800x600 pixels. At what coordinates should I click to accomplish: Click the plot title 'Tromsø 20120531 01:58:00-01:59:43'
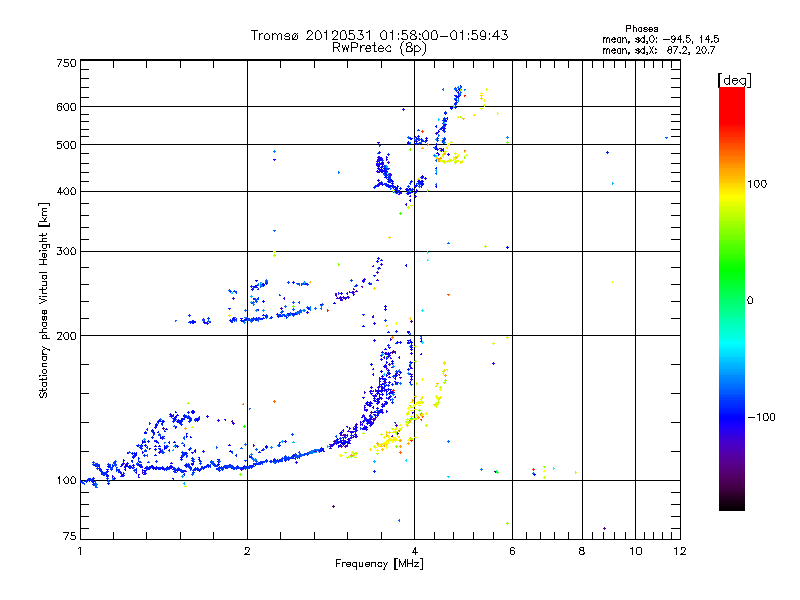tap(379, 35)
